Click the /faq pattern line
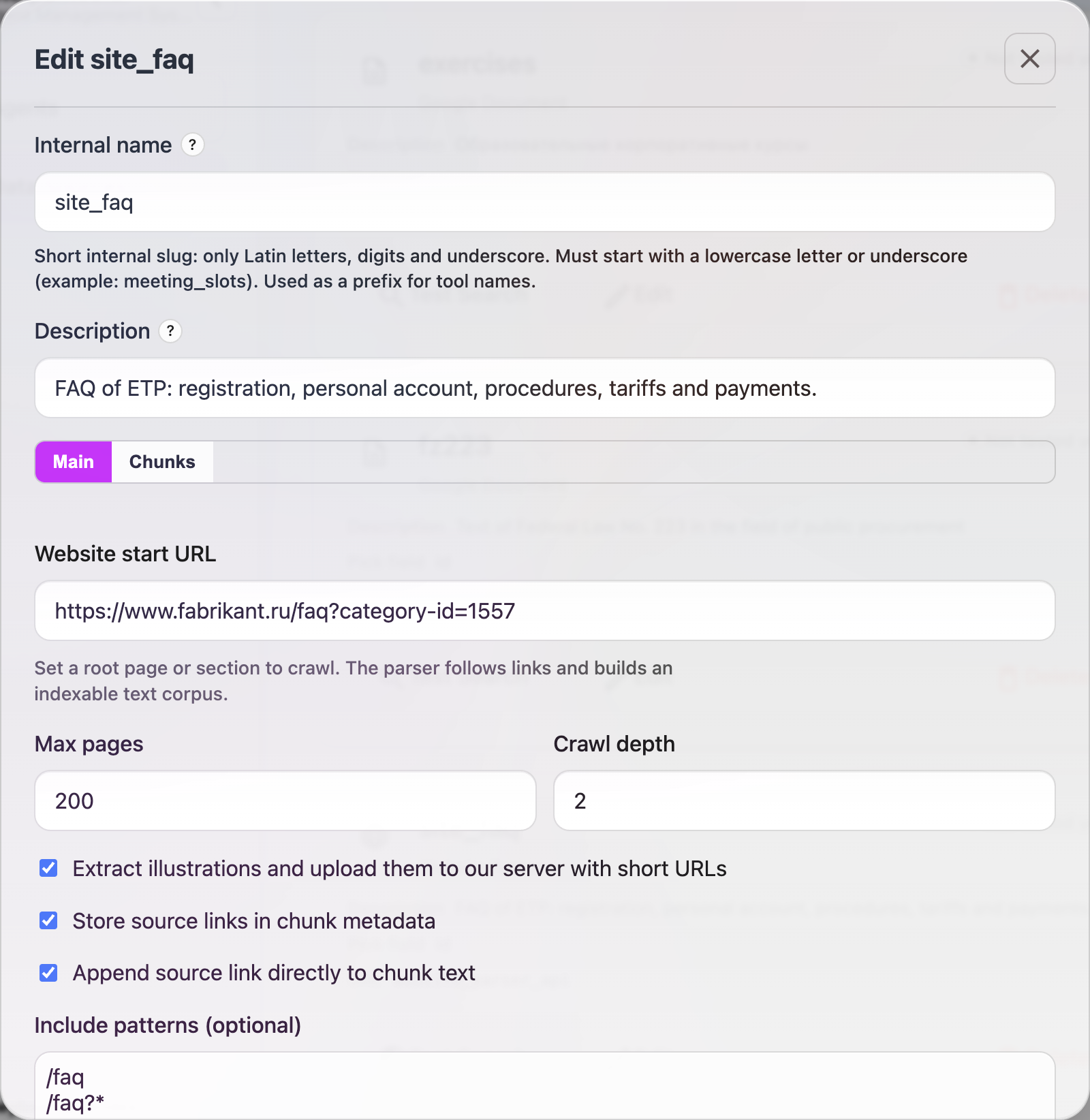This screenshot has width=1090, height=1120. click(x=65, y=1076)
